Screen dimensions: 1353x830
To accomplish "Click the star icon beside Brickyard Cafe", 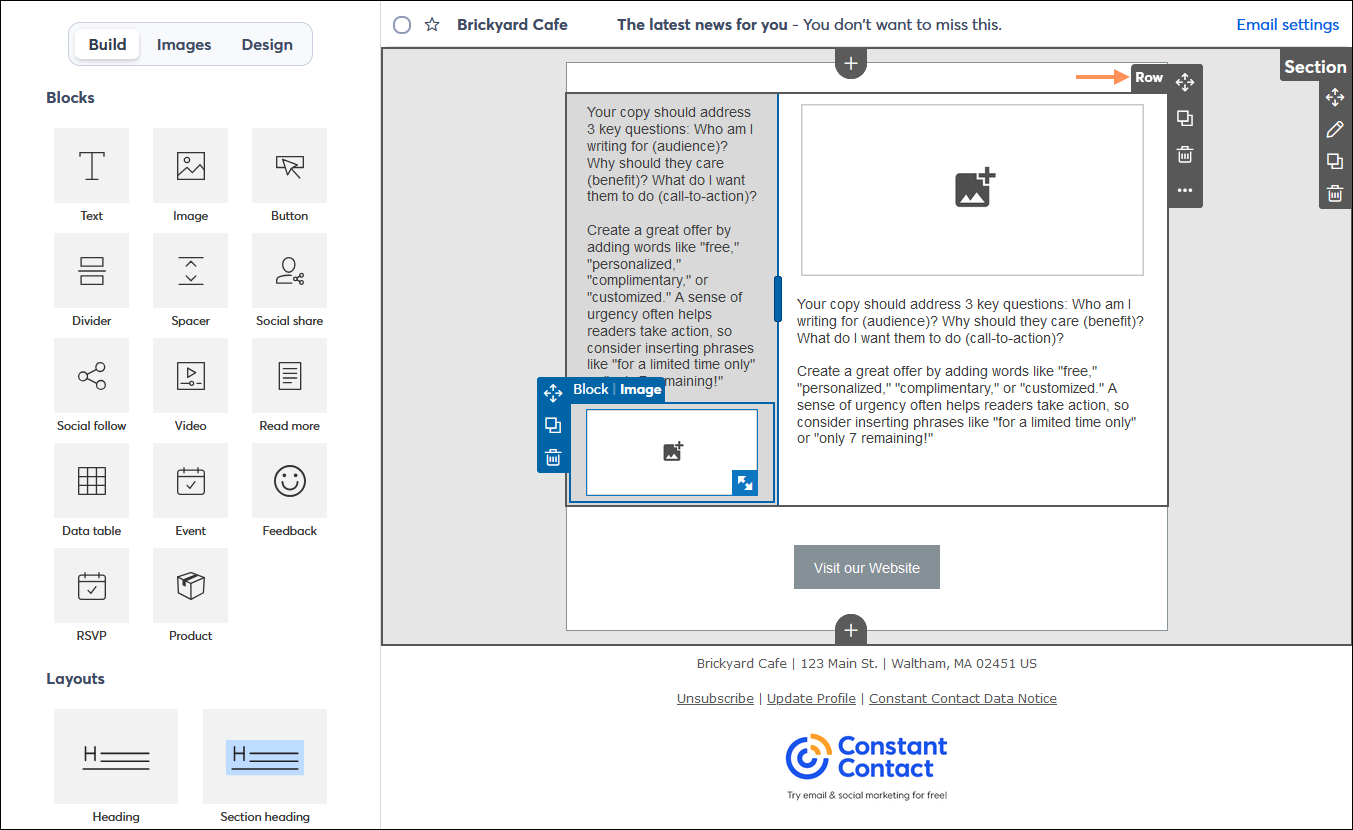I will 432,24.
